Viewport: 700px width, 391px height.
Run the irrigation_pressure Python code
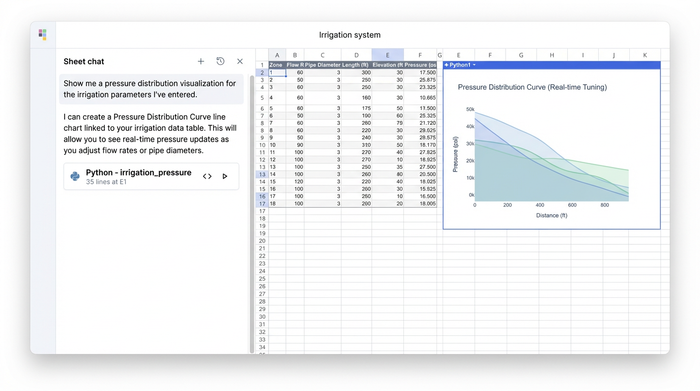click(225, 176)
